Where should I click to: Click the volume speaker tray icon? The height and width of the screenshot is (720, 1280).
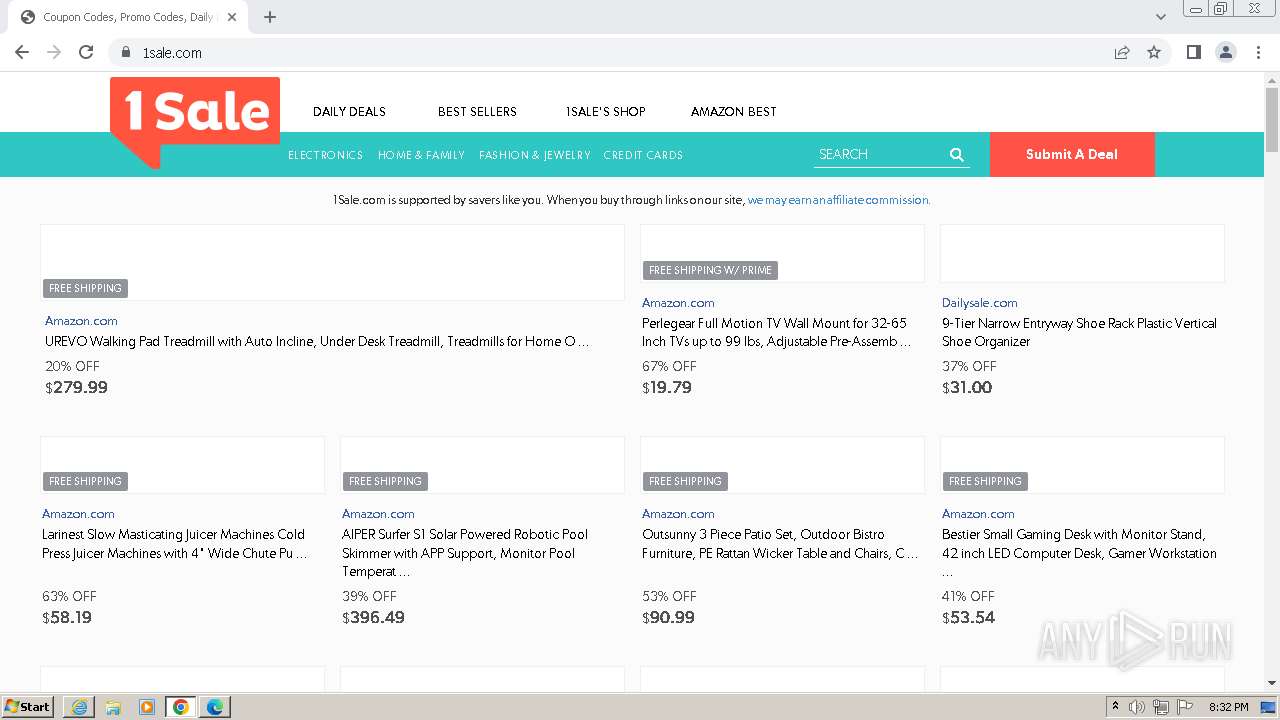coord(1137,707)
